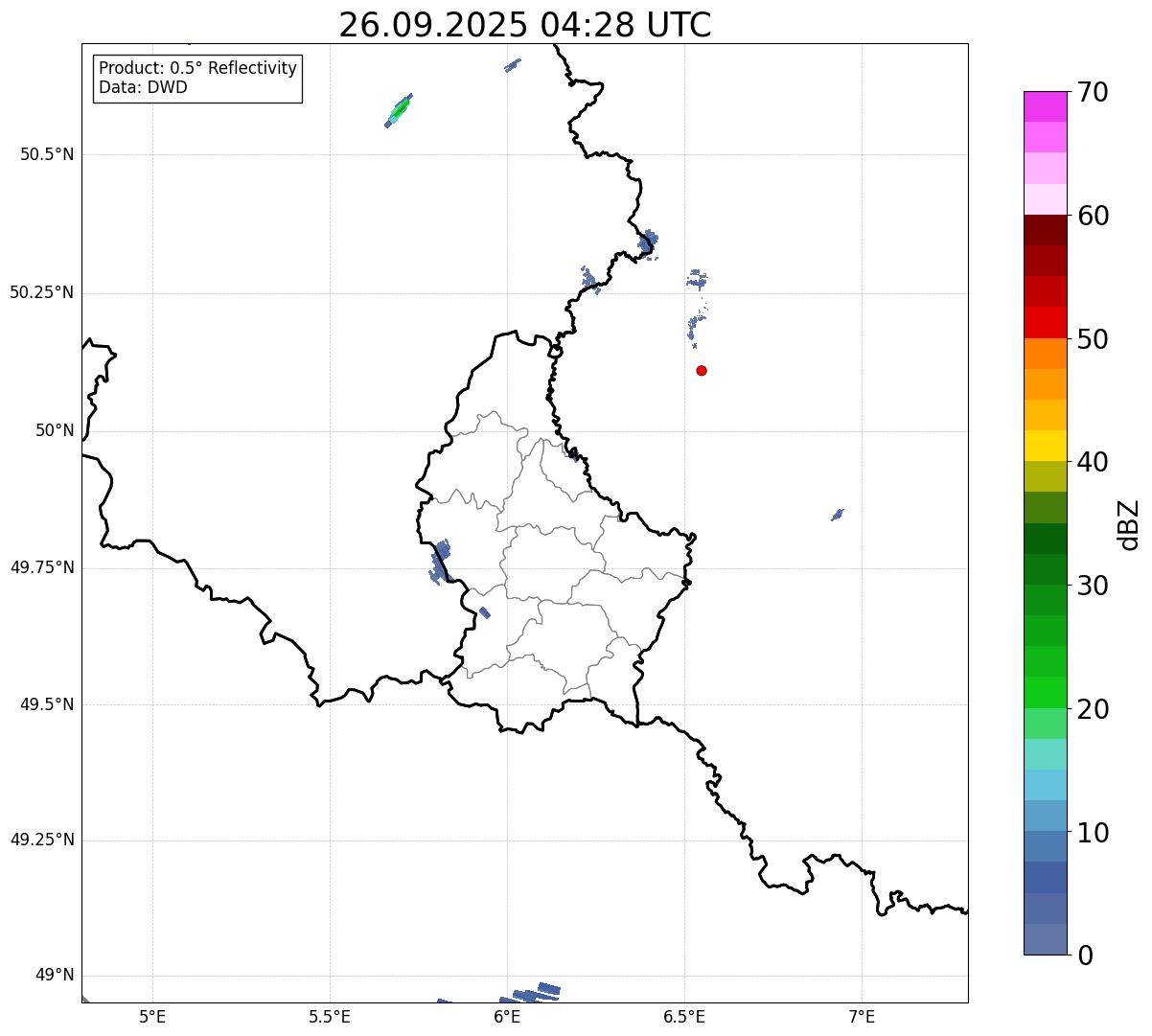Click the blue echo near 7°E
This screenshot has width=1152, height=1036.
click(x=838, y=515)
